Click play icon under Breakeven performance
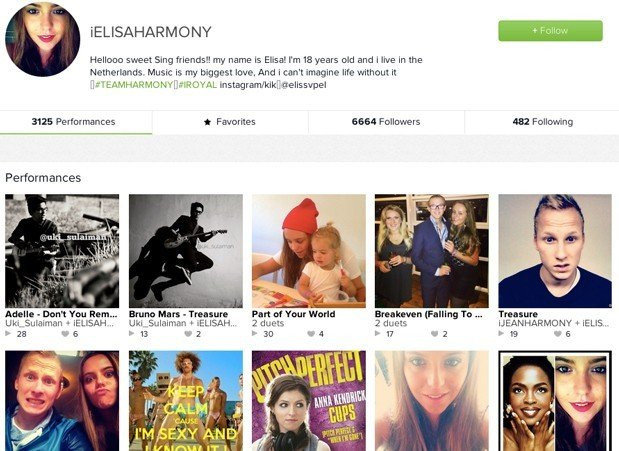This screenshot has height=451, width=619. tap(378, 334)
